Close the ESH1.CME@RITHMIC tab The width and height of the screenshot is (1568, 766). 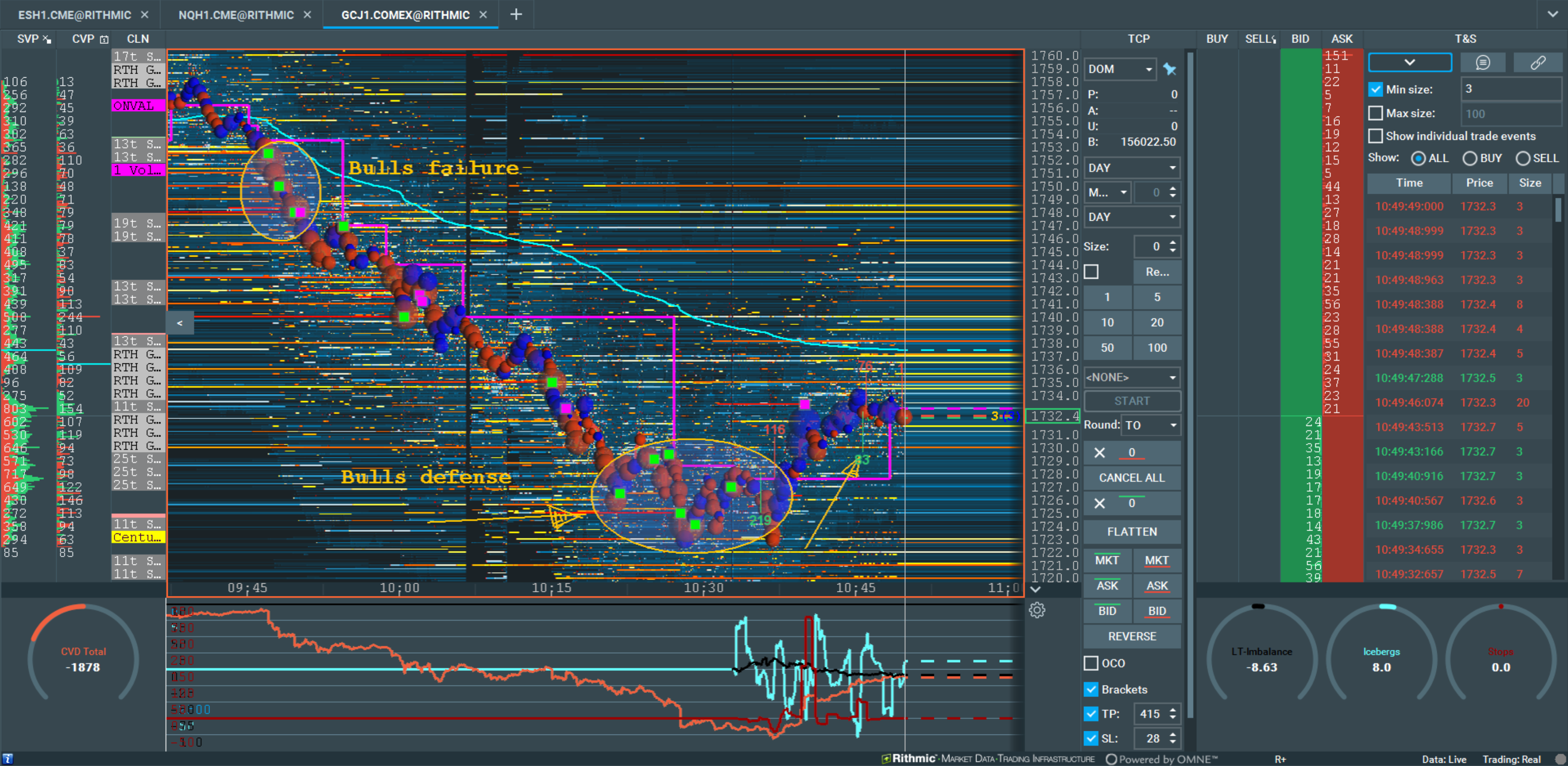coord(144,15)
